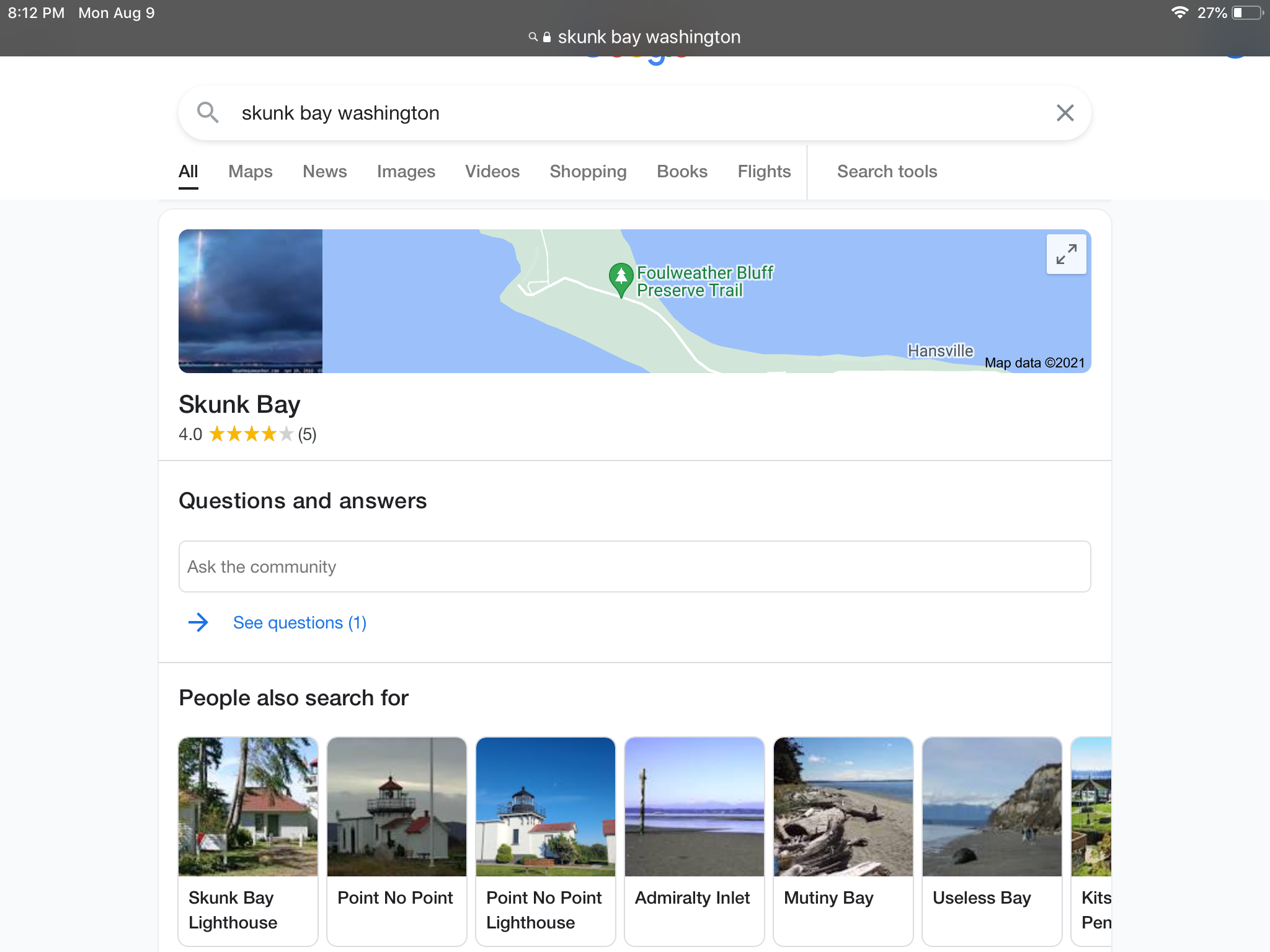Viewport: 1270px width, 952px height.
Task: Focus the skunk bay washington search field
Action: tap(634, 113)
